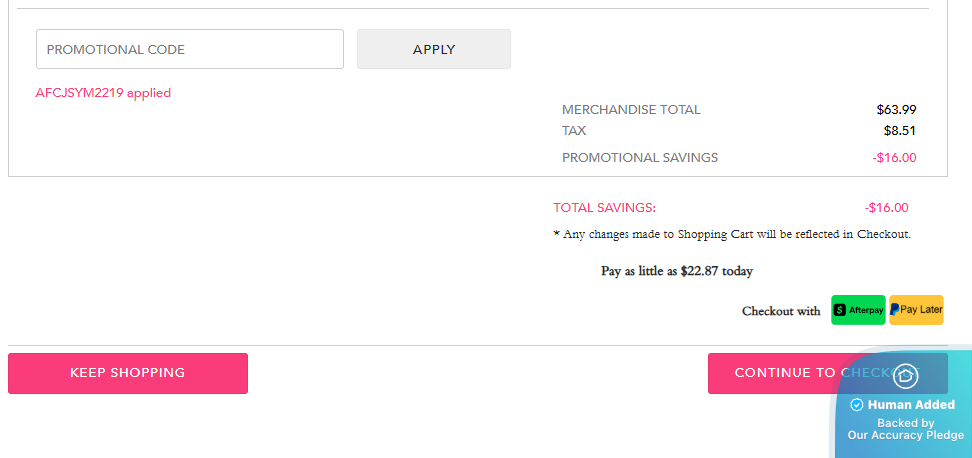Screen dimensions: 972x458
Task: Checkout with the green Afterpay button
Action: click(x=858, y=310)
